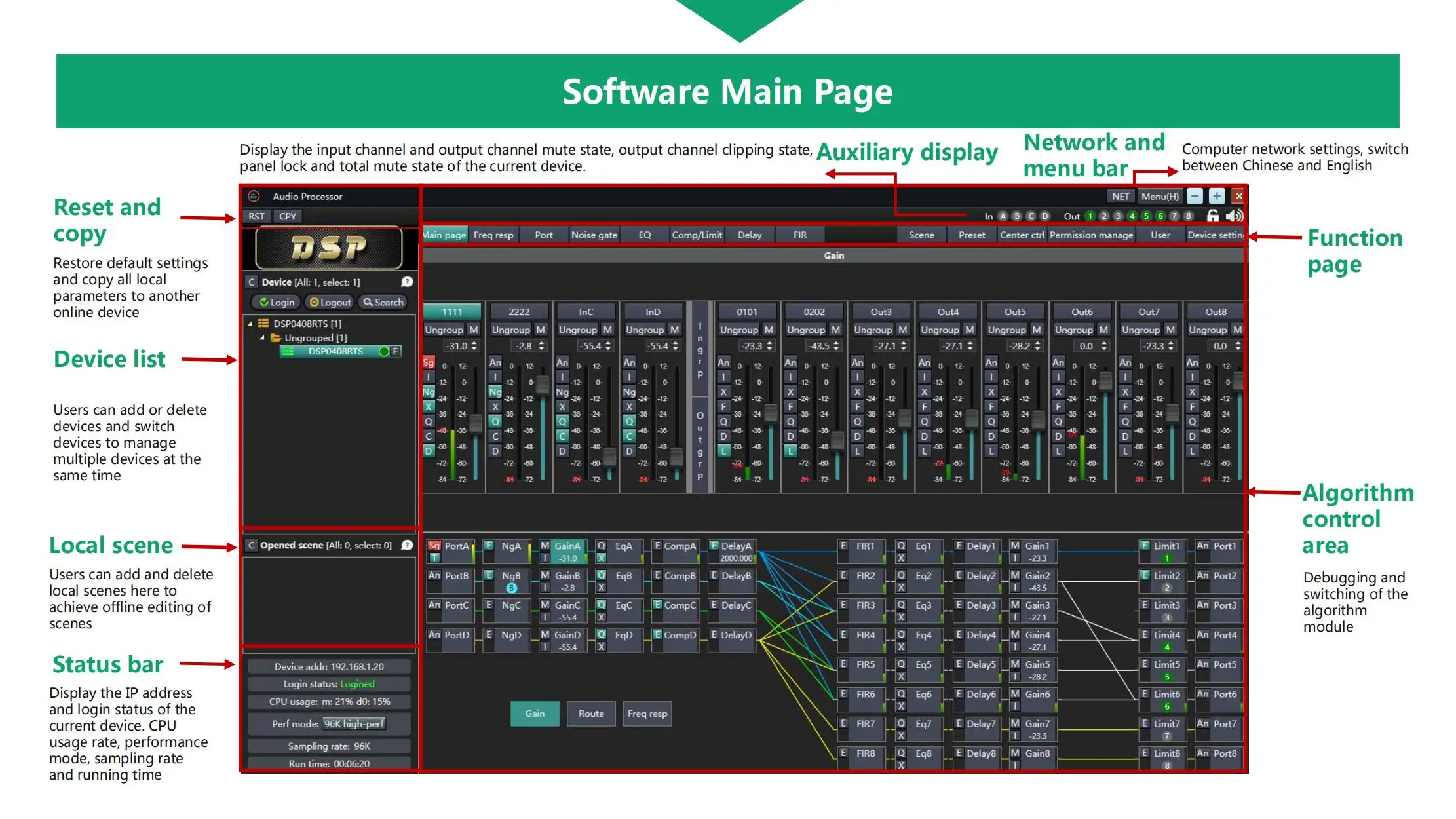
Task: Click the Search devices magnifier button
Action: [383, 302]
